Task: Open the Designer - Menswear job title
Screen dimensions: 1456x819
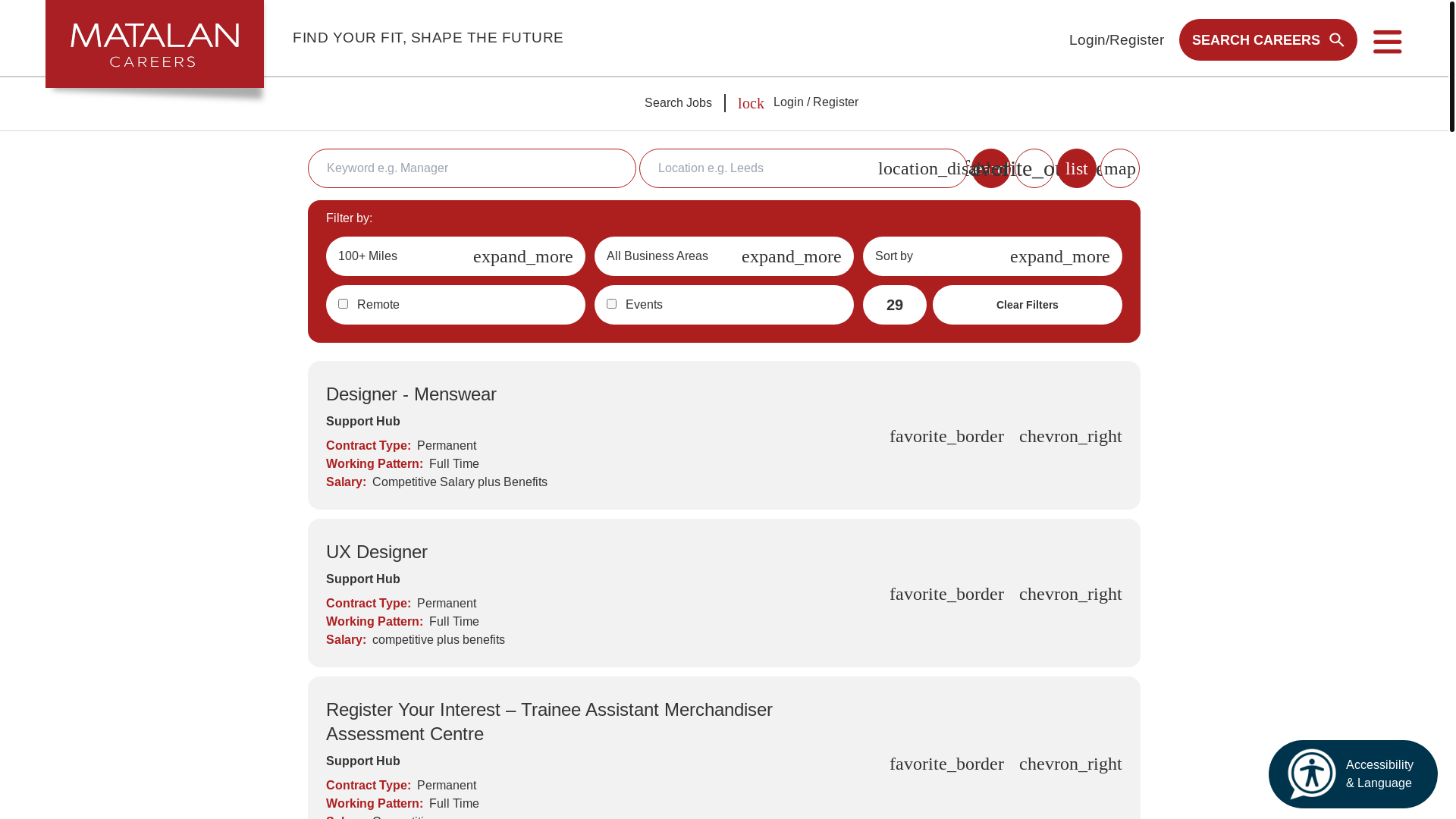Action: tap(411, 394)
